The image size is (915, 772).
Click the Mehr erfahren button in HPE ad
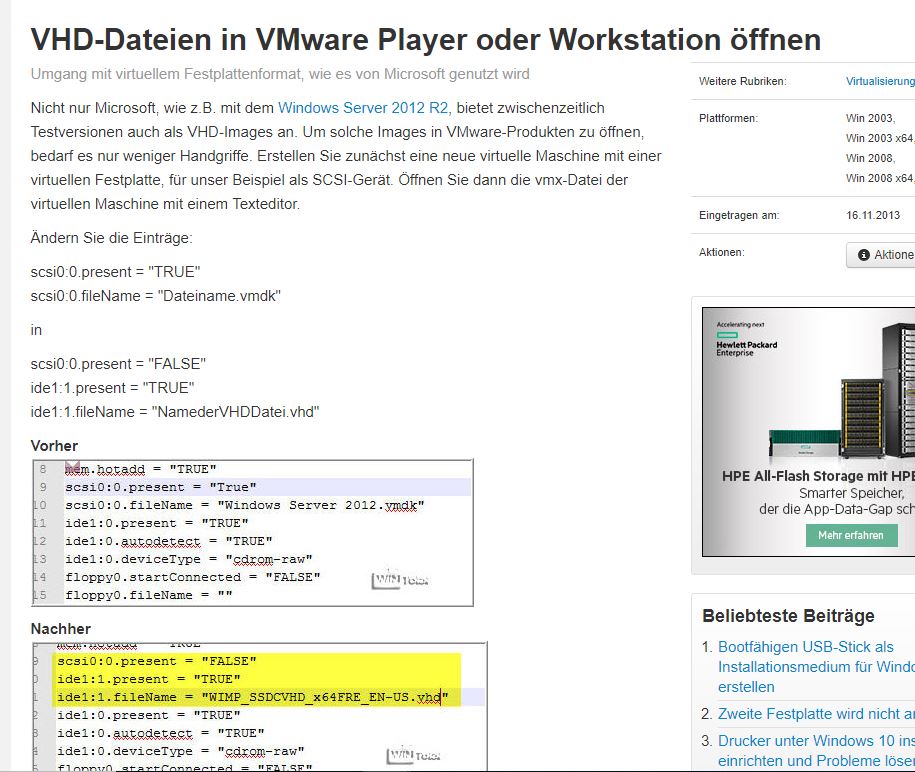pos(851,535)
